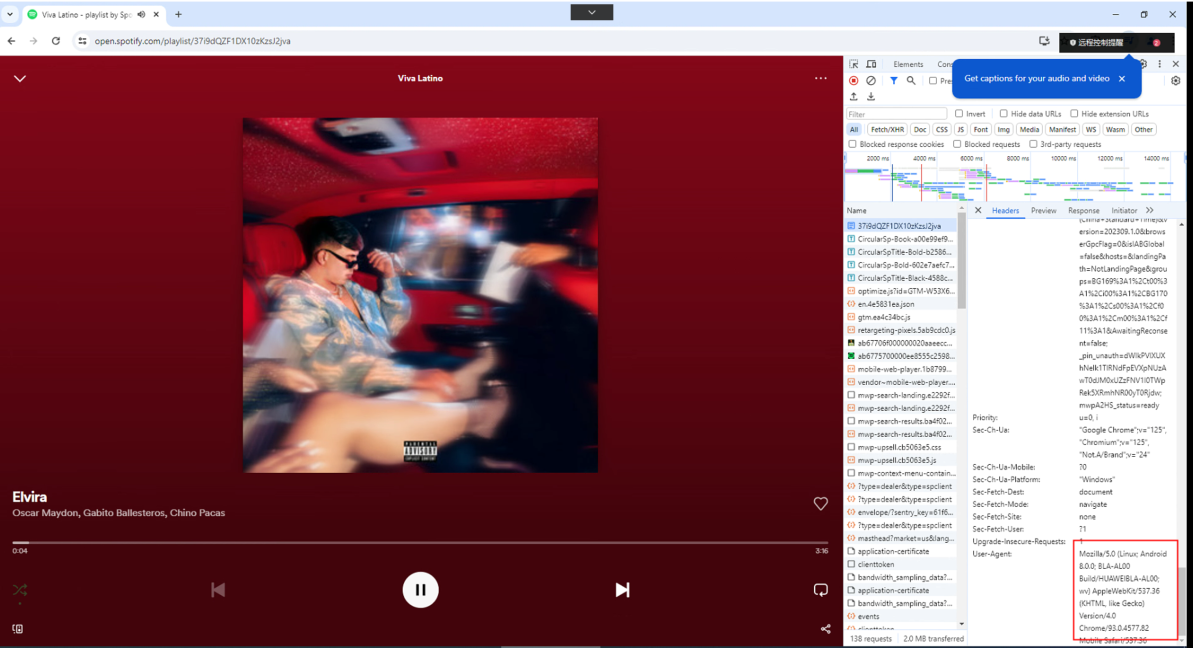This screenshot has height=648, width=1193.
Task: Filter requests by Manifest
Action: (x=1062, y=129)
